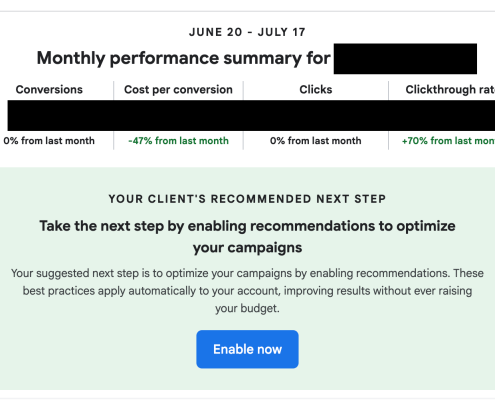Click the Monthly performance summary heading
495x400 pixels.
[183, 58]
